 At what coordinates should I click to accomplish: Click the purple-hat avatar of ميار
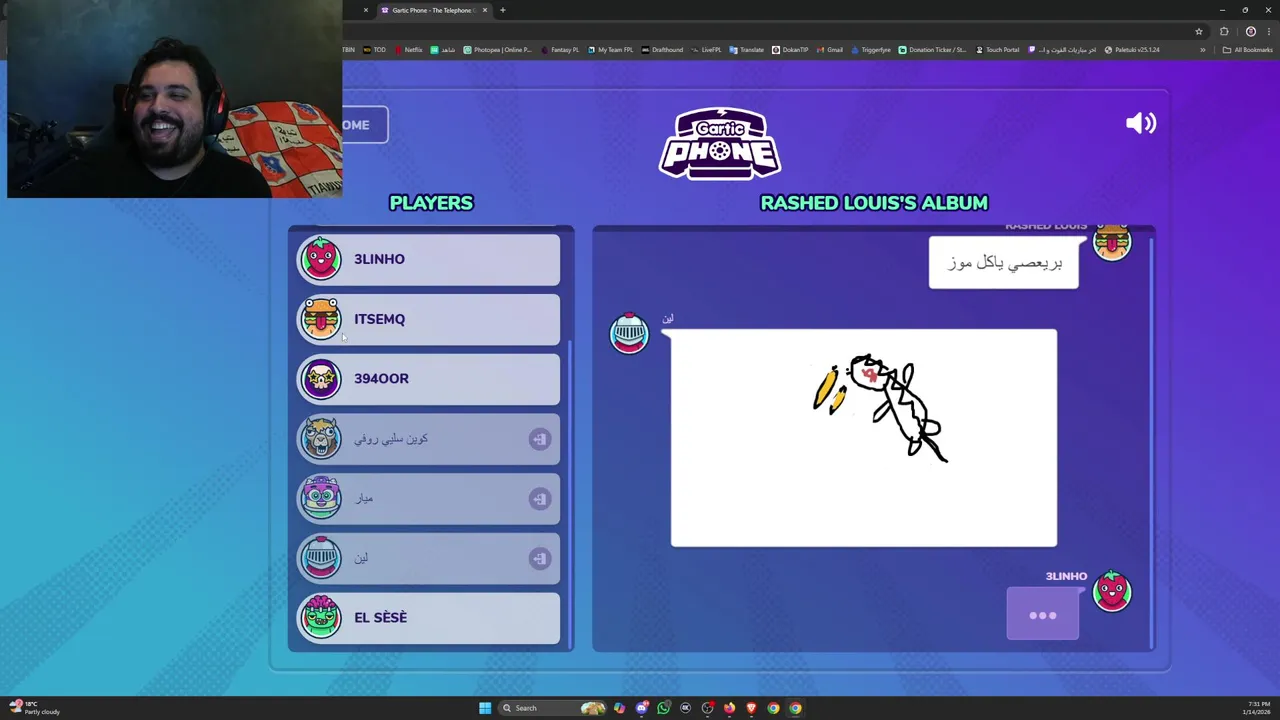pyautogui.click(x=321, y=498)
